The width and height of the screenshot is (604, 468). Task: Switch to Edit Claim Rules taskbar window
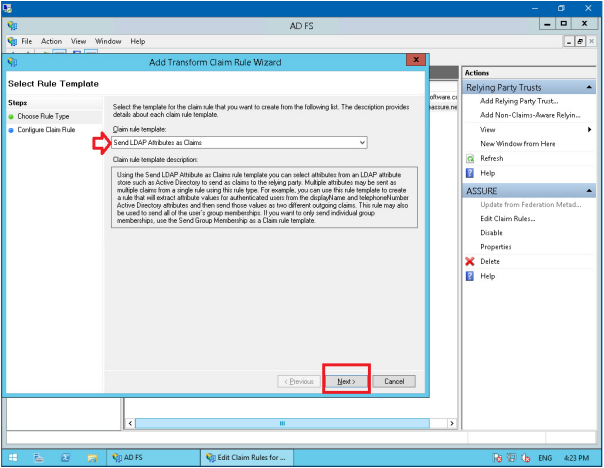pos(246,457)
